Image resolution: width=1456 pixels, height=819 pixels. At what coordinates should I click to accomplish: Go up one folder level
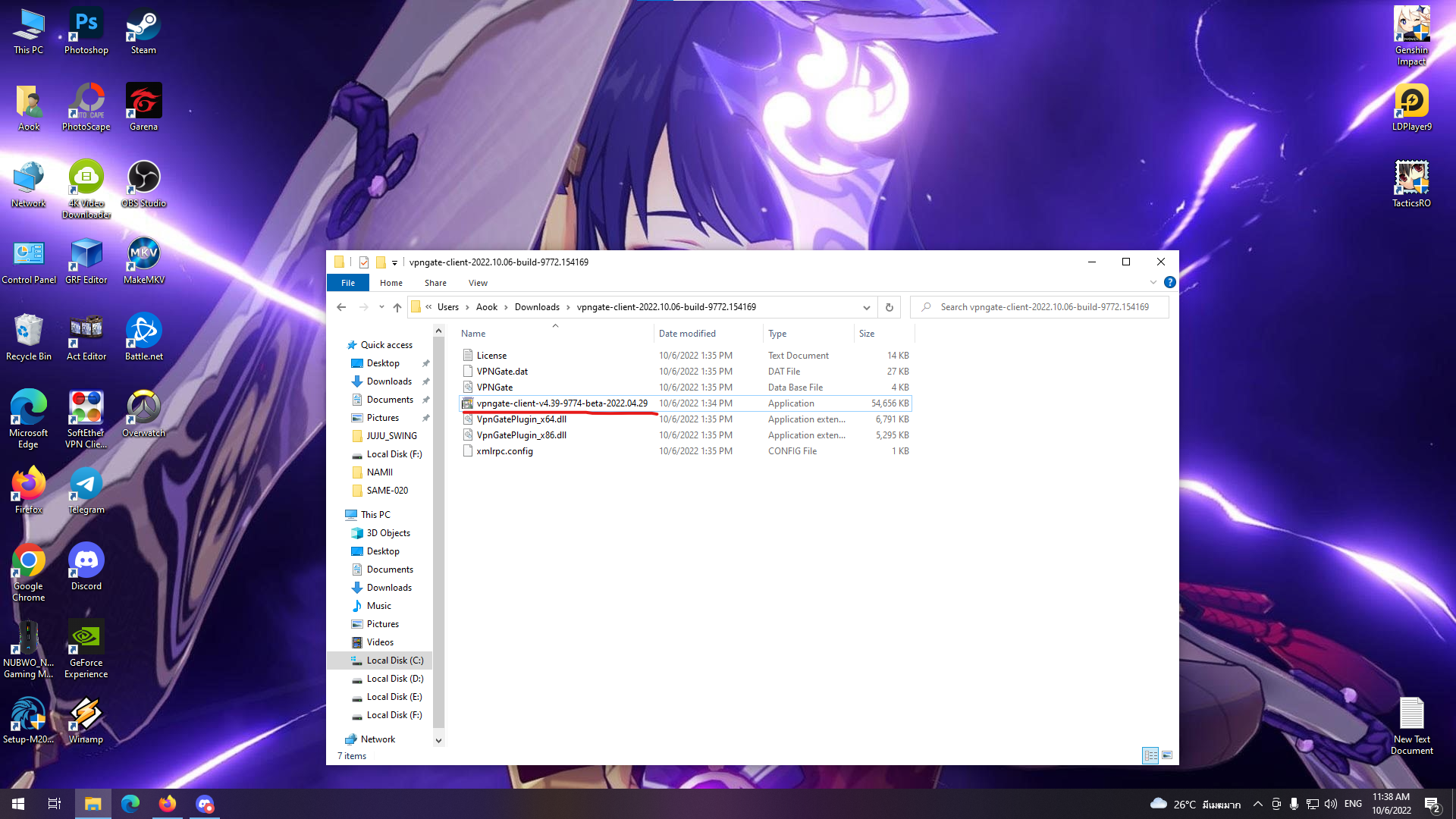tap(397, 307)
